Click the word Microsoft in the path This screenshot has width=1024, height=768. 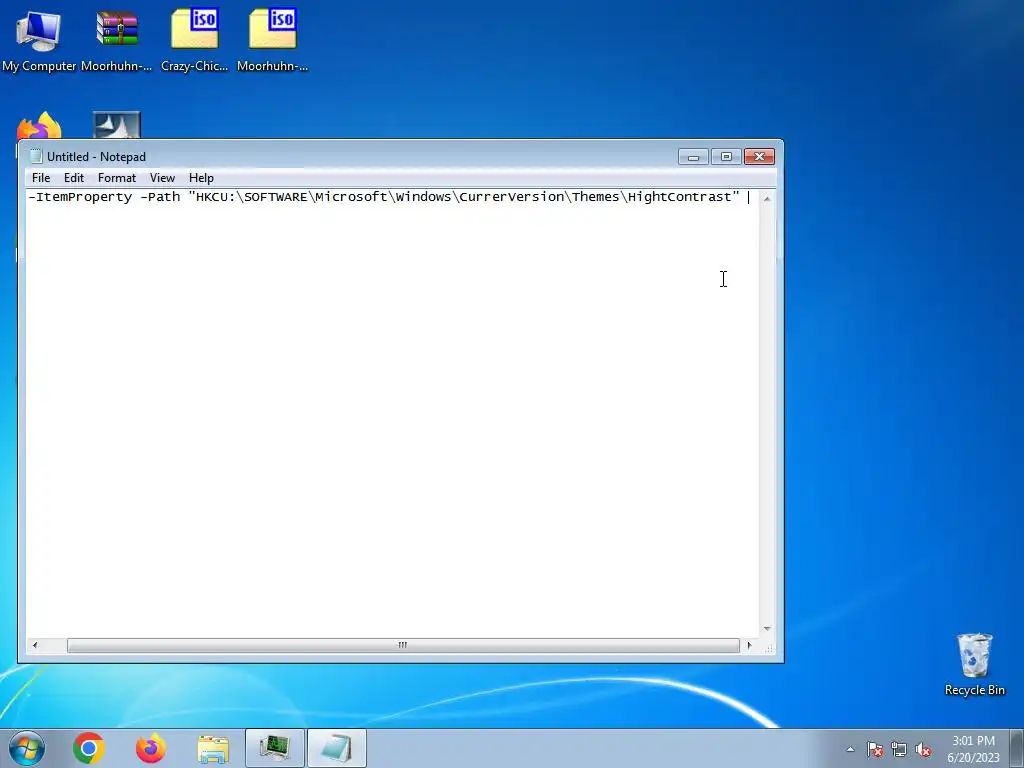[351, 197]
